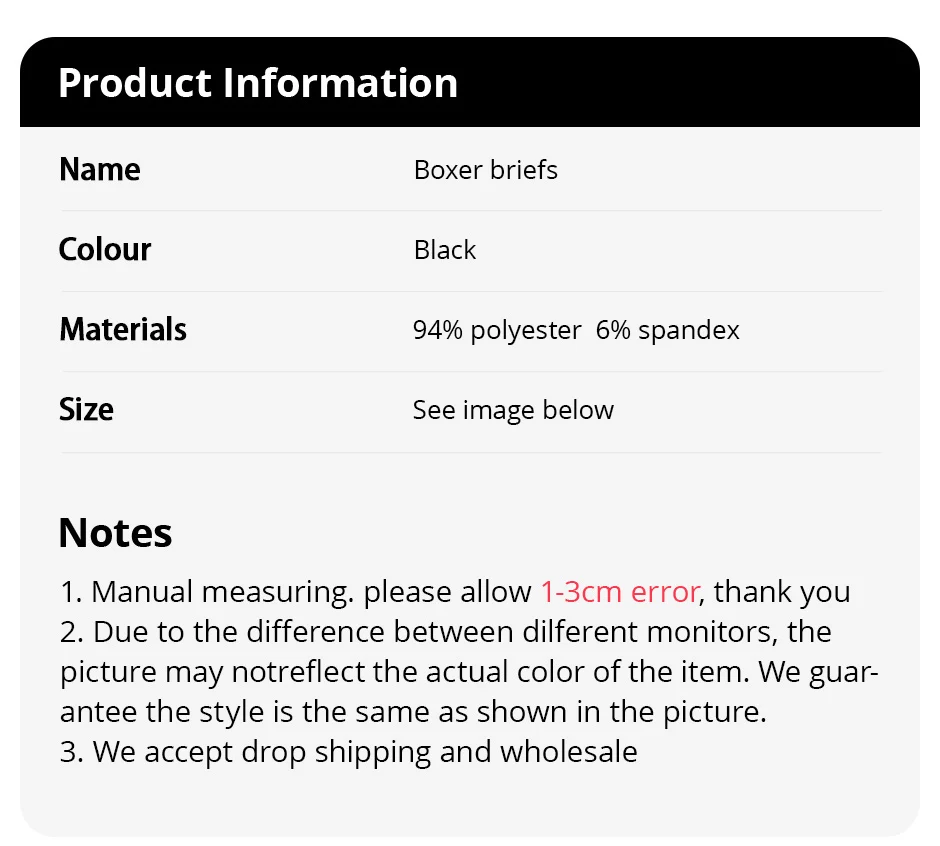Click the Notes heading
The height and width of the screenshot is (846, 940).
coord(115,533)
